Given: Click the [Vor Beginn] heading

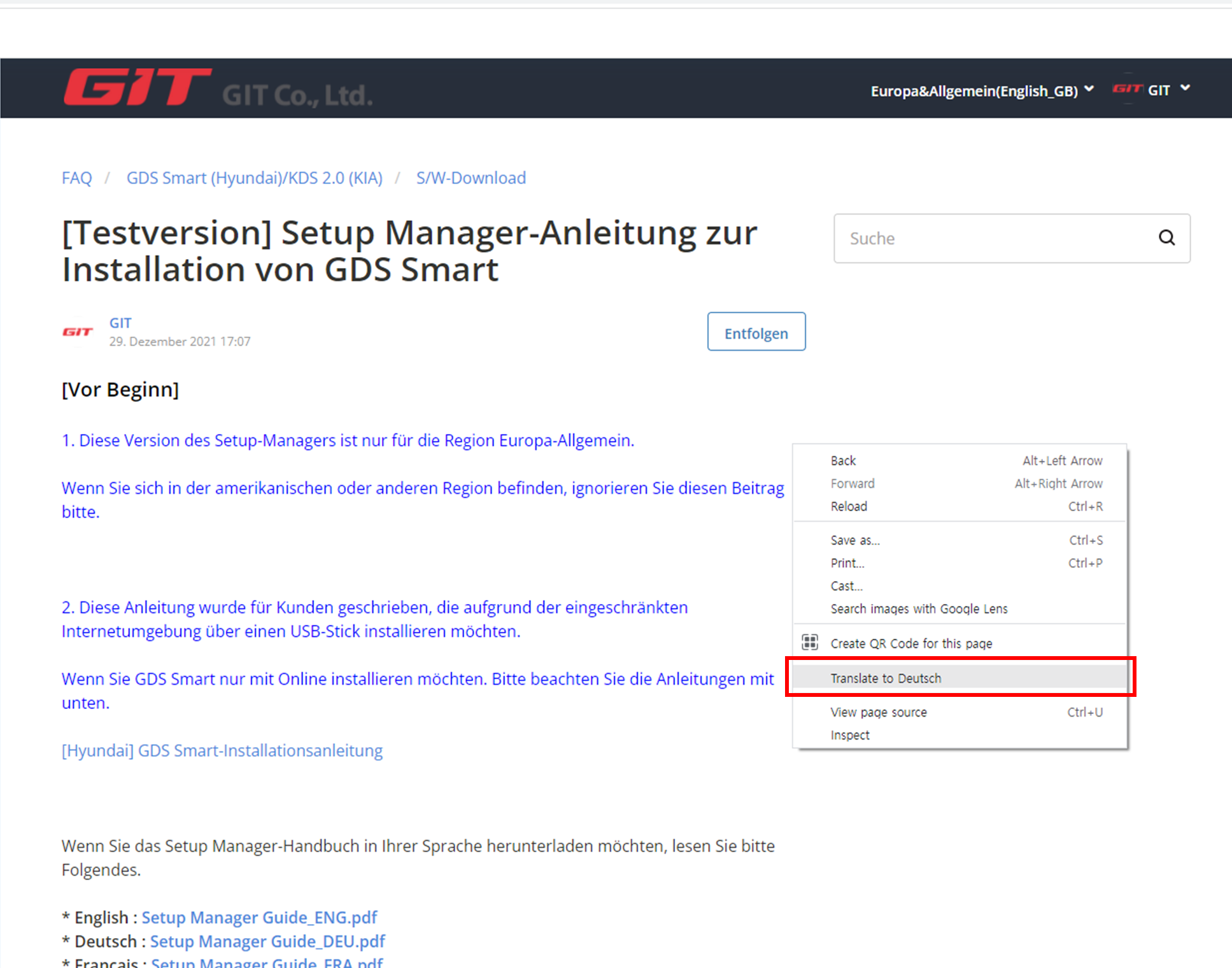Looking at the screenshot, I should point(120,389).
